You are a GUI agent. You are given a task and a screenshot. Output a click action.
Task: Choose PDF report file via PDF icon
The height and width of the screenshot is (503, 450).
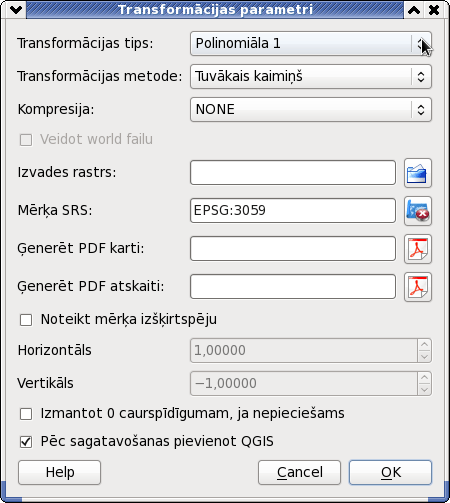(x=418, y=287)
